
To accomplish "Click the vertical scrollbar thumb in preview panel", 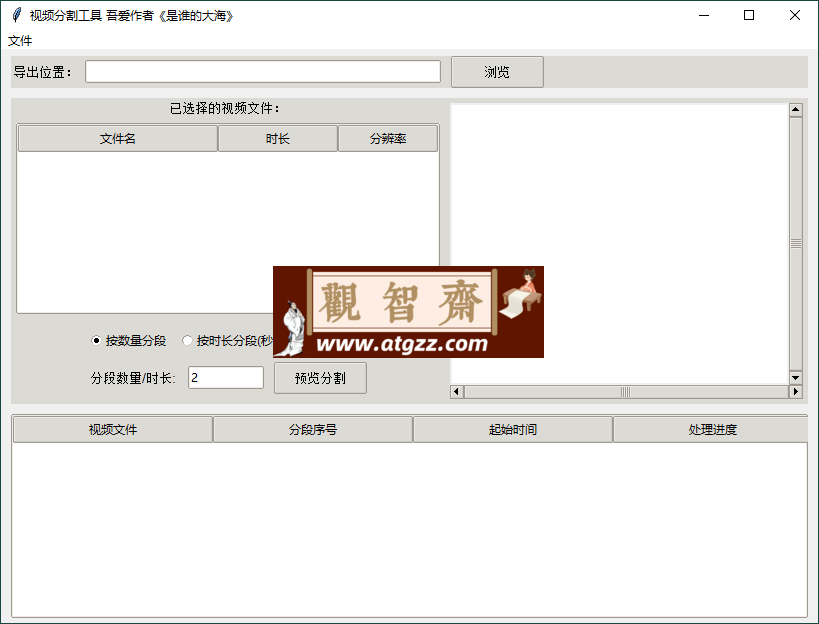I will point(795,243).
